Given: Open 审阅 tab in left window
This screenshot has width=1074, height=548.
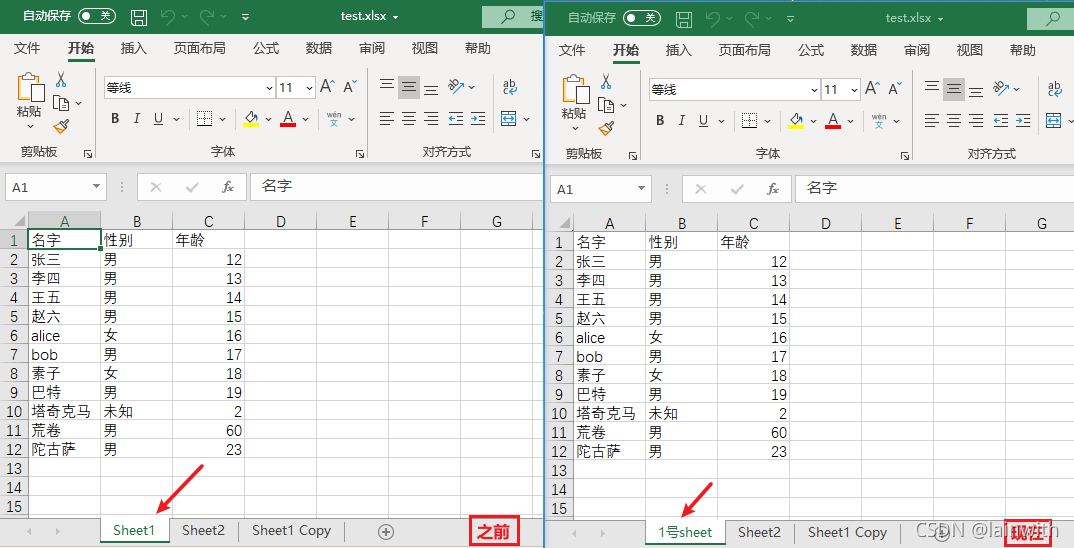Looking at the screenshot, I should click(x=372, y=48).
